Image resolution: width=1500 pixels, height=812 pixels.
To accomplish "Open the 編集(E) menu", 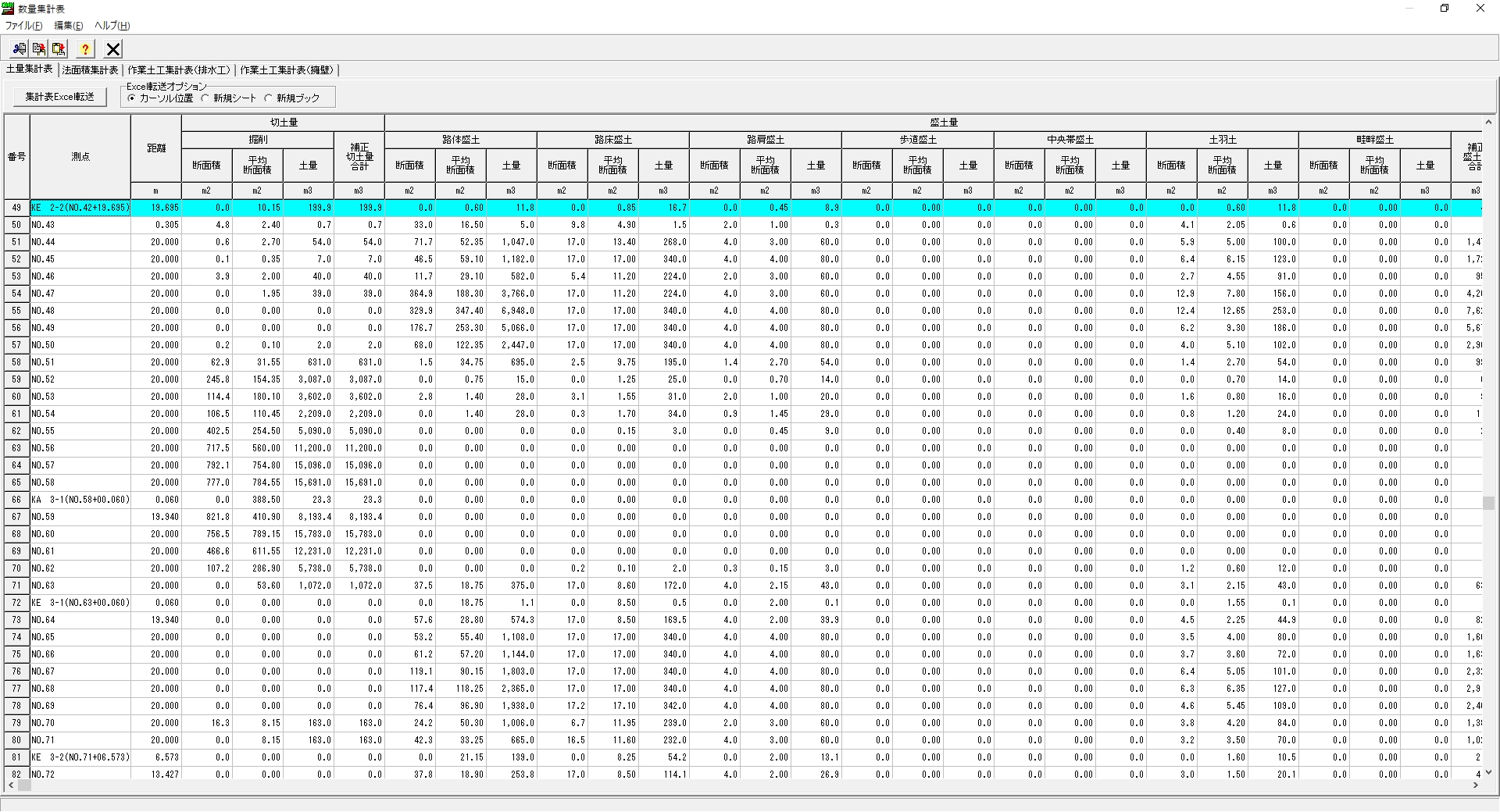I will click(x=69, y=26).
